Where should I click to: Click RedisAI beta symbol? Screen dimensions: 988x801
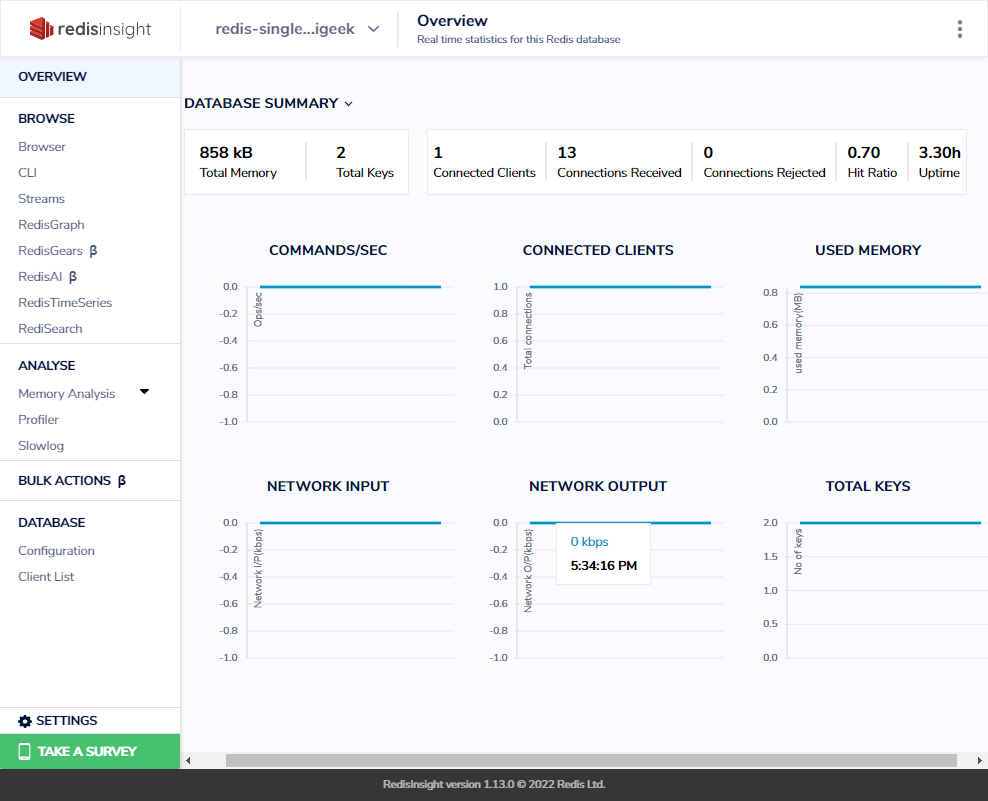[x=72, y=277]
